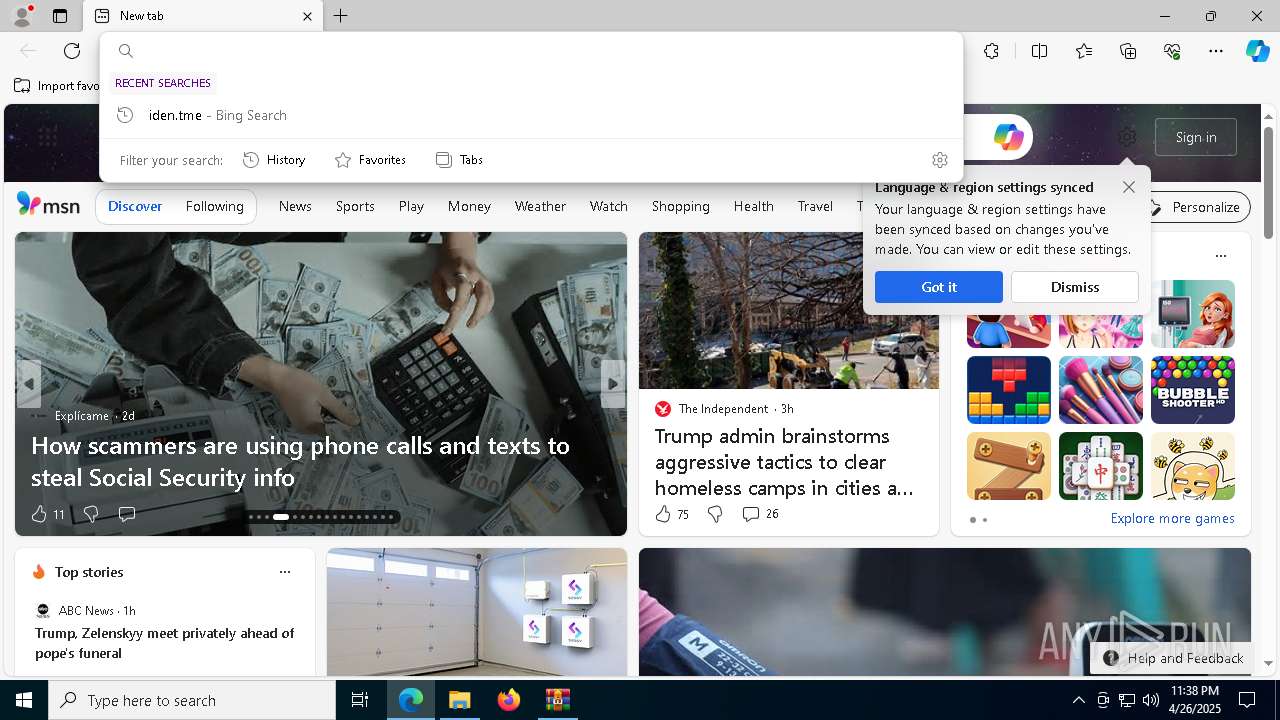Dislike the scammers story

[x=91, y=514]
